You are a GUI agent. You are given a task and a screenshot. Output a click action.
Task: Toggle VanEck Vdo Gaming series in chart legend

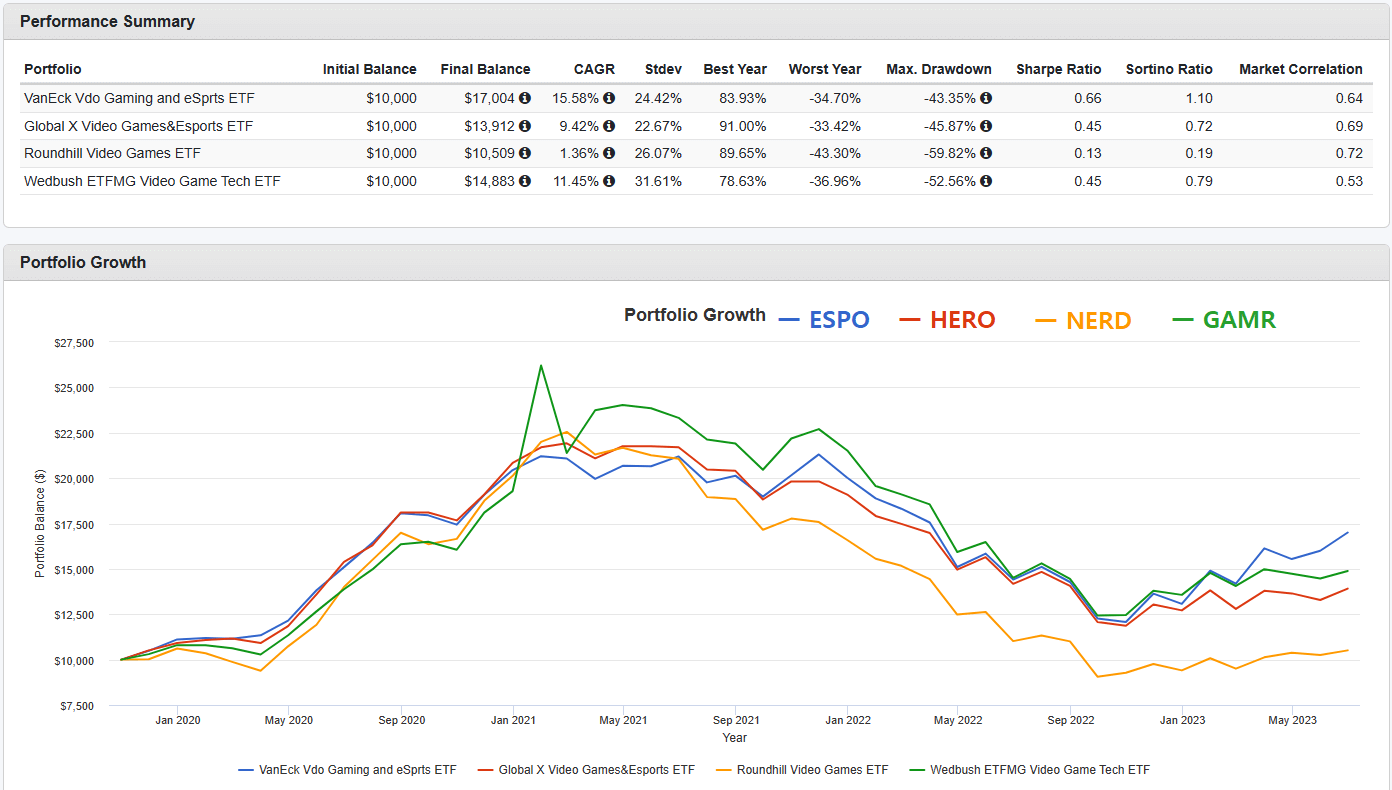347,770
